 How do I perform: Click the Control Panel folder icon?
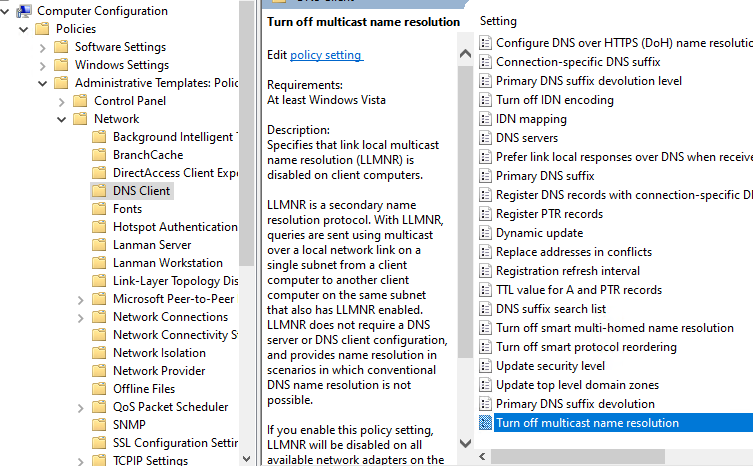click(x=80, y=101)
